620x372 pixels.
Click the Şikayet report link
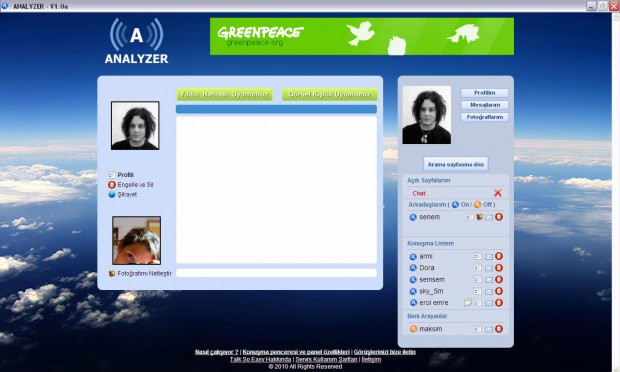click(127, 194)
